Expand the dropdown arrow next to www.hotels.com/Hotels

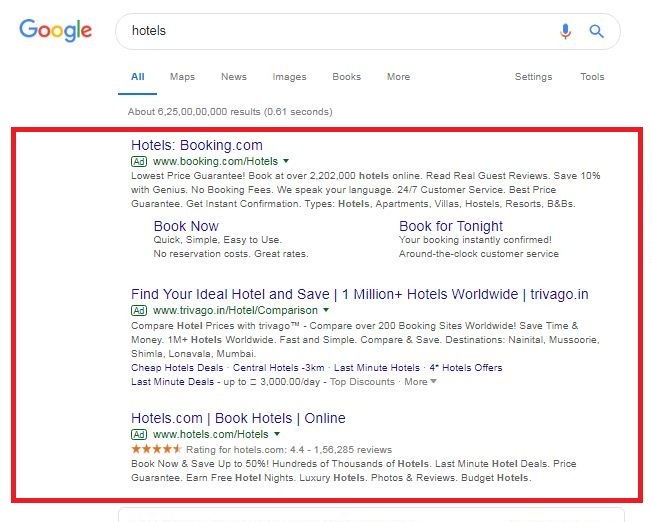click(x=277, y=434)
